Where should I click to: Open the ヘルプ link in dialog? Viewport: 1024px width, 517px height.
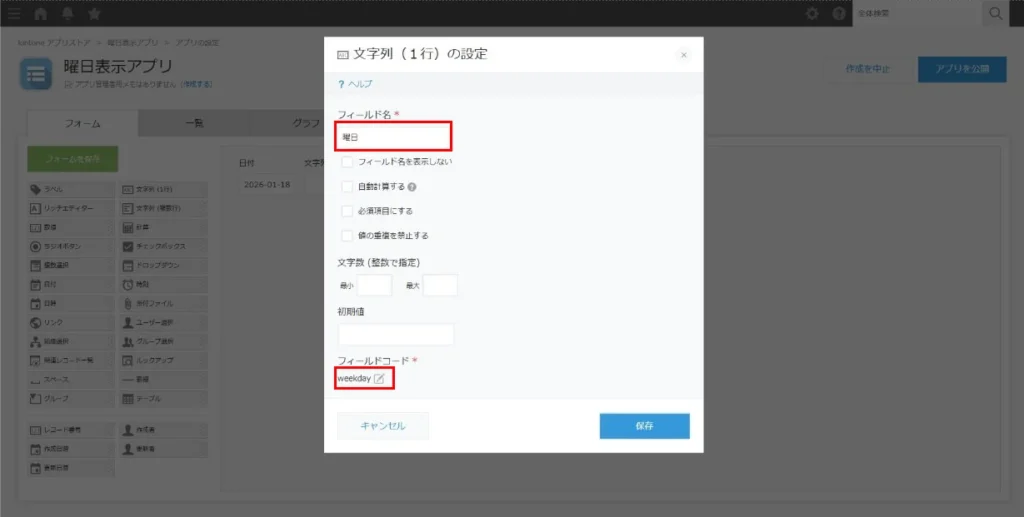(x=355, y=84)
